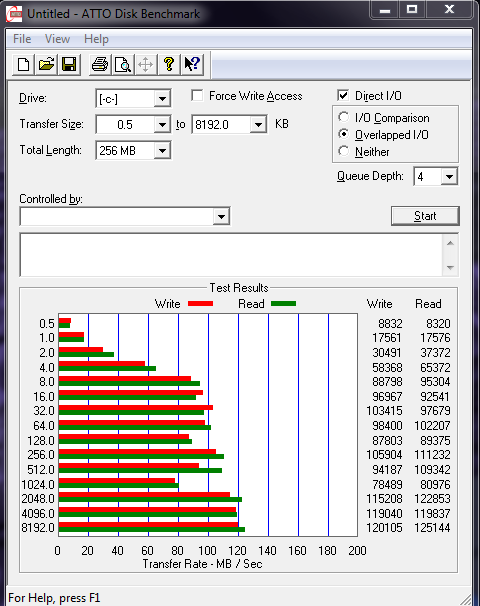Screen dimensions: 480x606
Task: Click the description box scroll down arrow
Action: [x=450, y=267]
